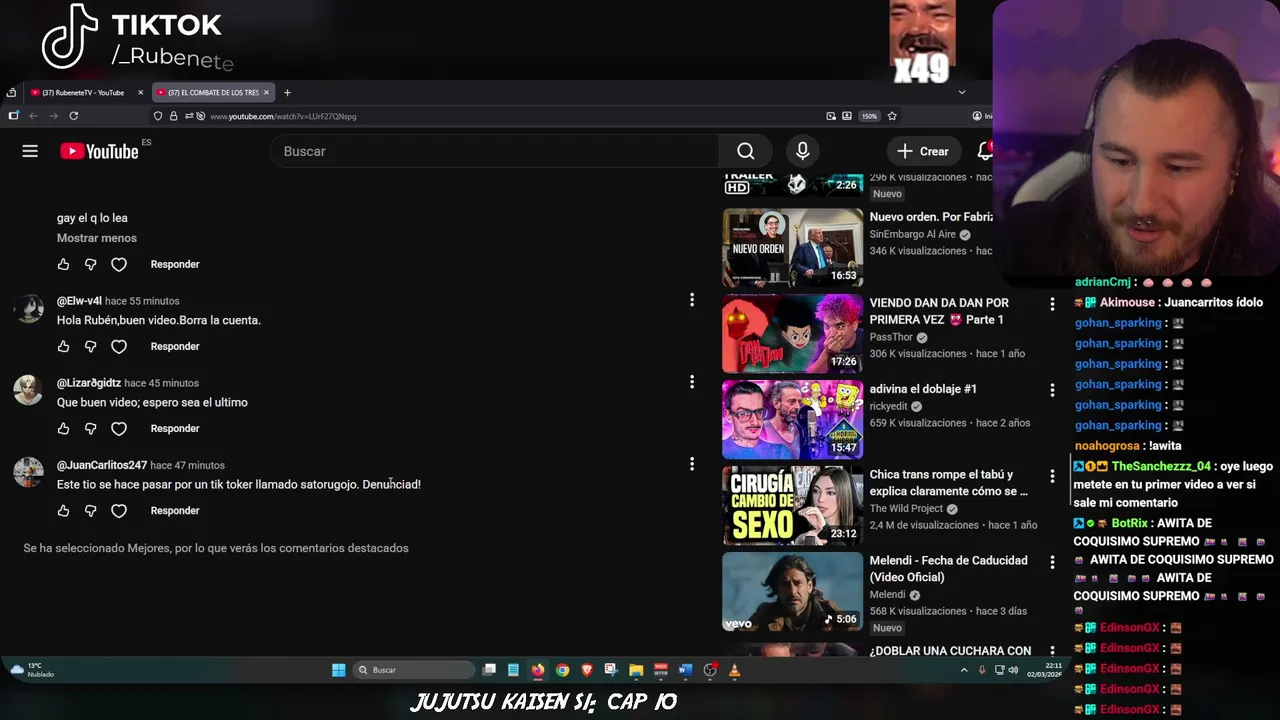Open @JuanCarlitos247's channel avatar
1280x720 pixels.
pyautogui.click(x=28, y=472)
